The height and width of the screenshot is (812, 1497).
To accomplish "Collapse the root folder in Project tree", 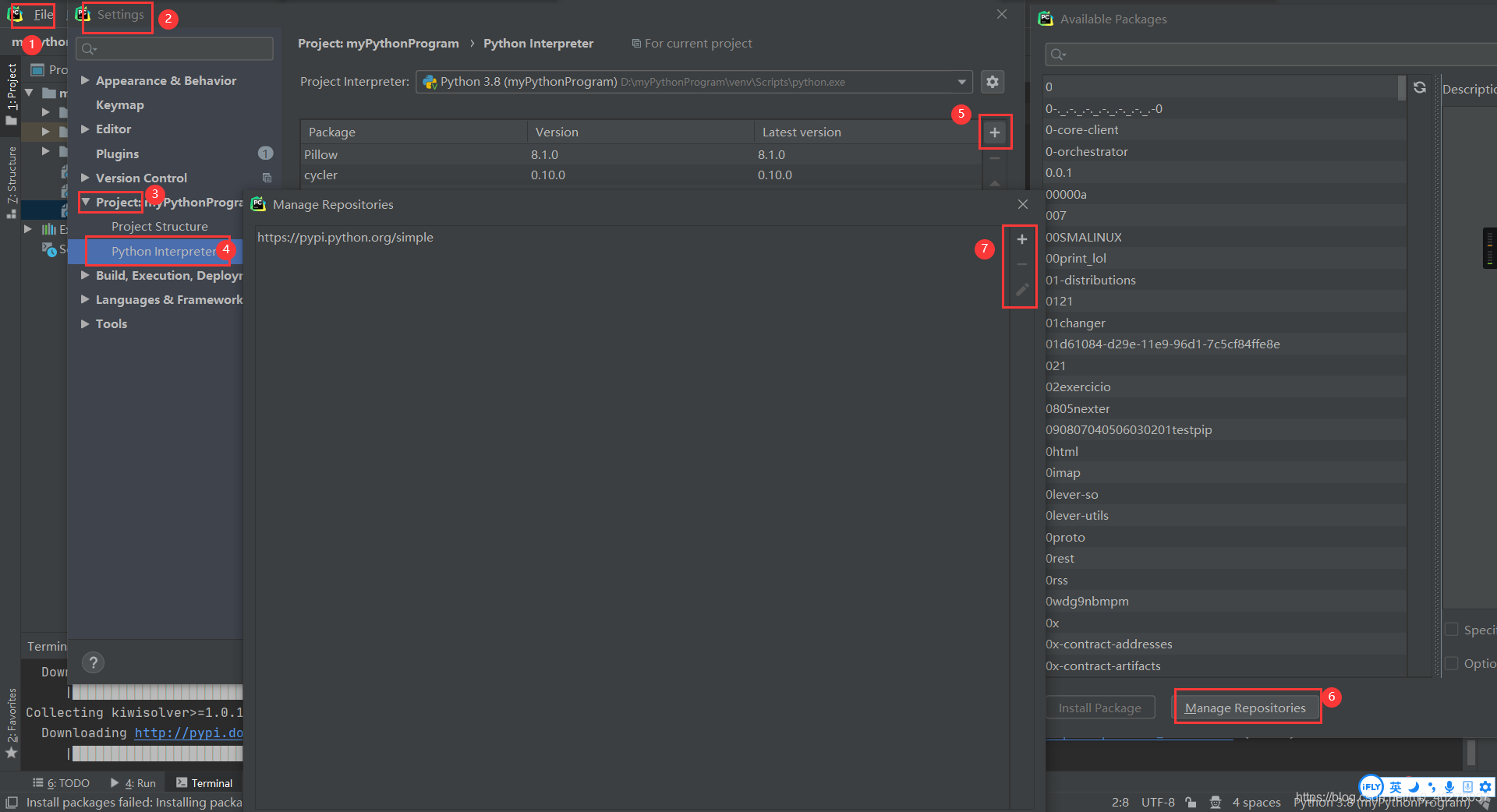I will pos(29,93).
